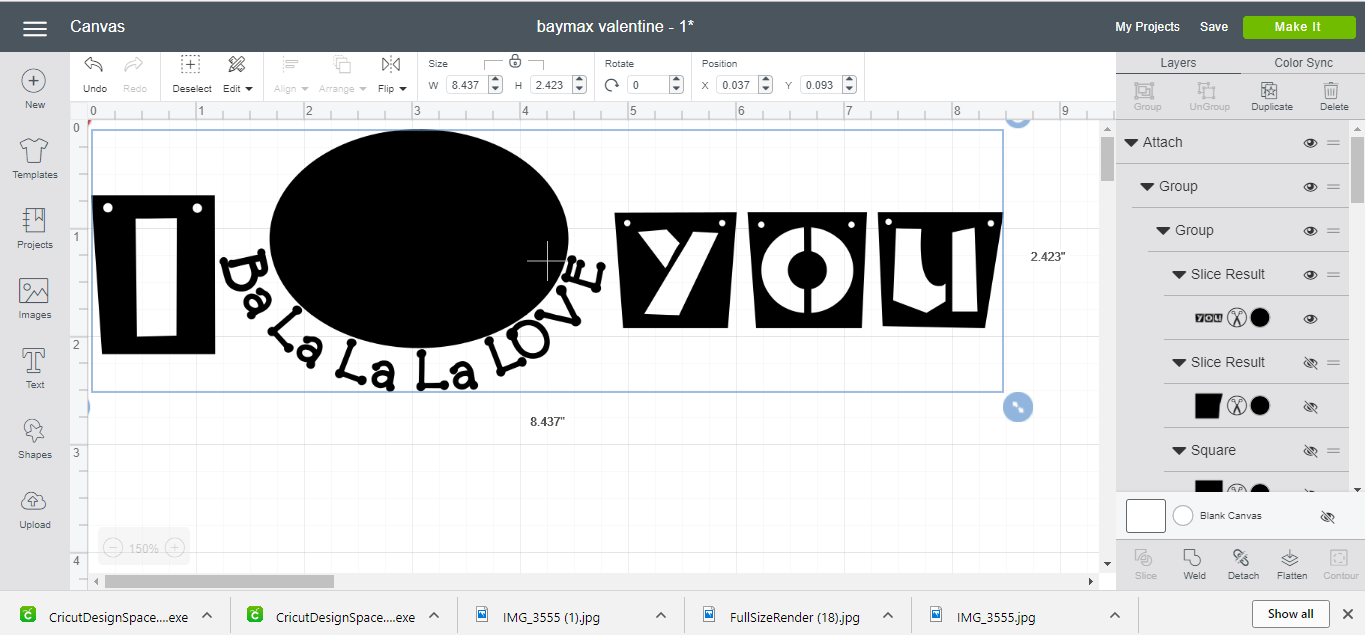Viewport: 1365px width, 635px height.
Task: Click the Blank Canvas white swatch
Action: point(1146,516)
